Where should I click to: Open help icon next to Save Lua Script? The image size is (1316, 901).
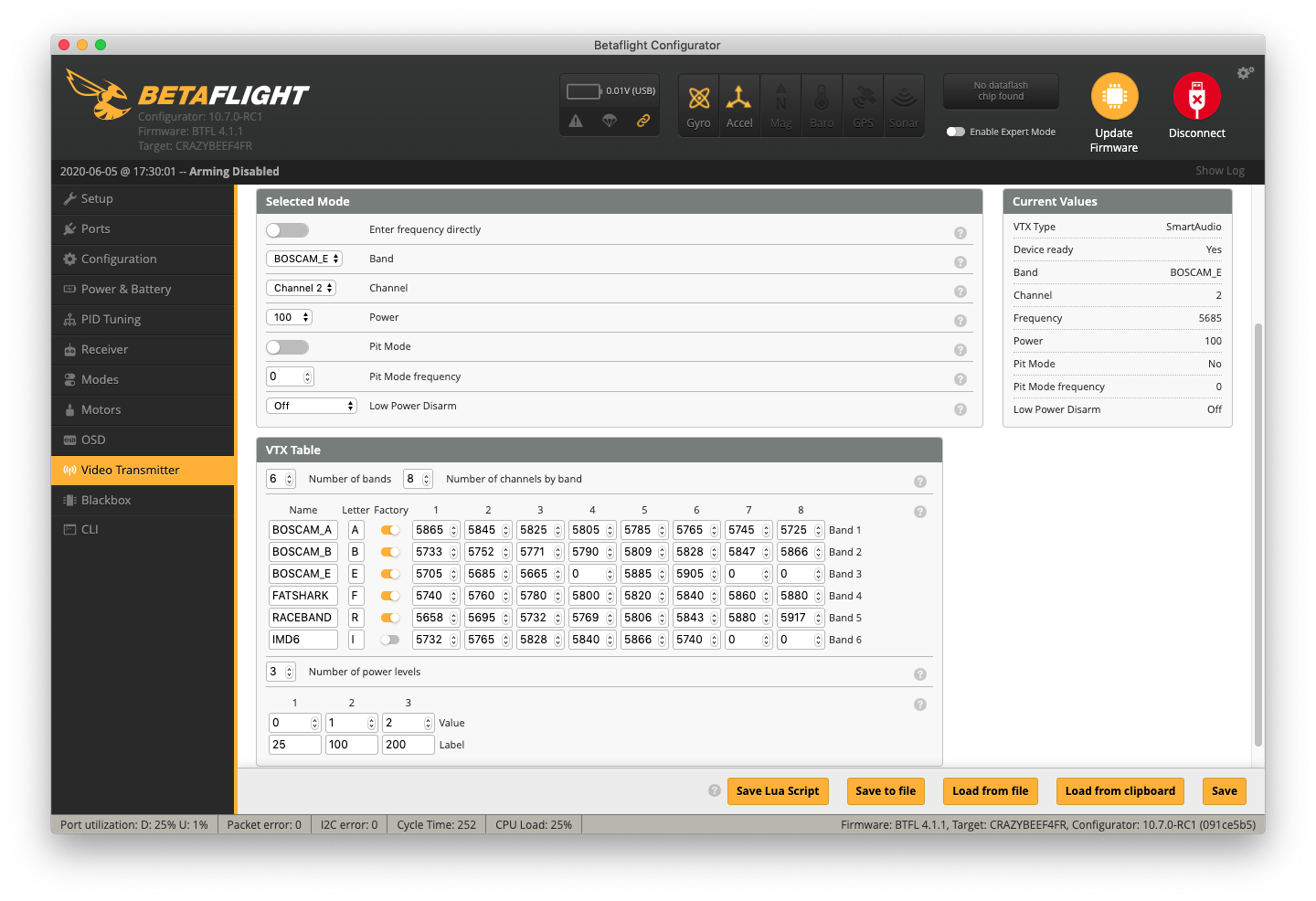715,790
